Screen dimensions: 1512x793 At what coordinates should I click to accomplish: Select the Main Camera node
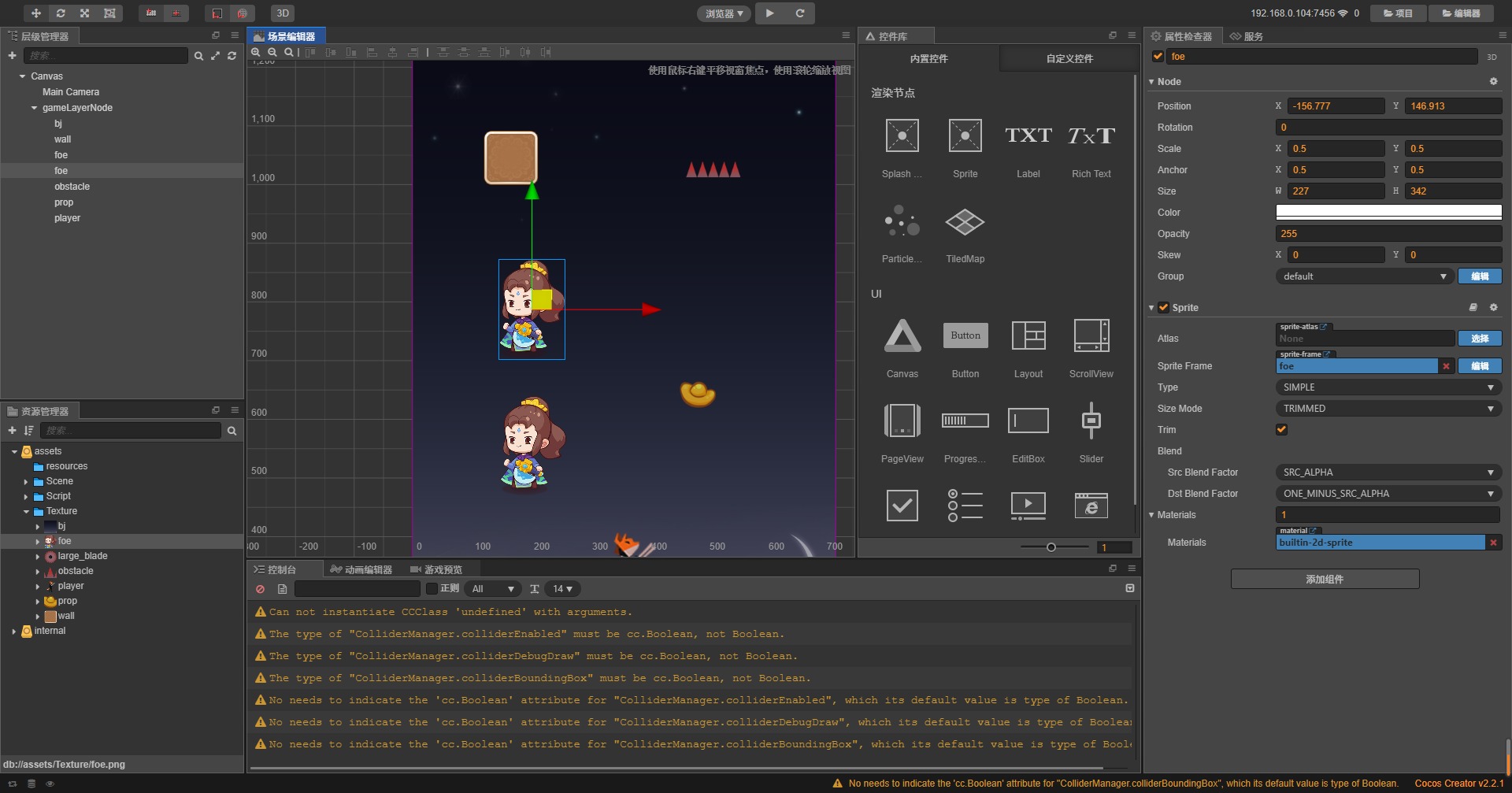[71, 92]
